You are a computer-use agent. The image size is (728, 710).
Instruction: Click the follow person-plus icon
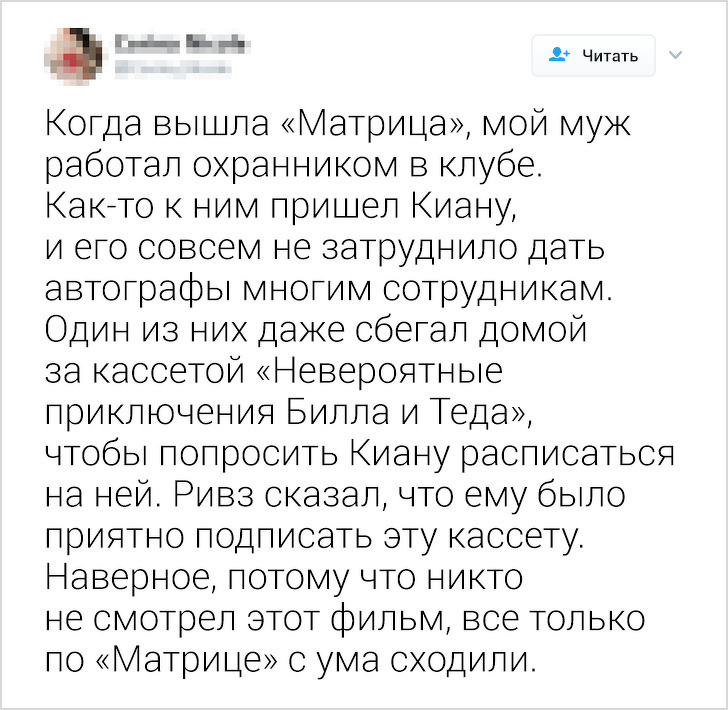pos(558,56)
